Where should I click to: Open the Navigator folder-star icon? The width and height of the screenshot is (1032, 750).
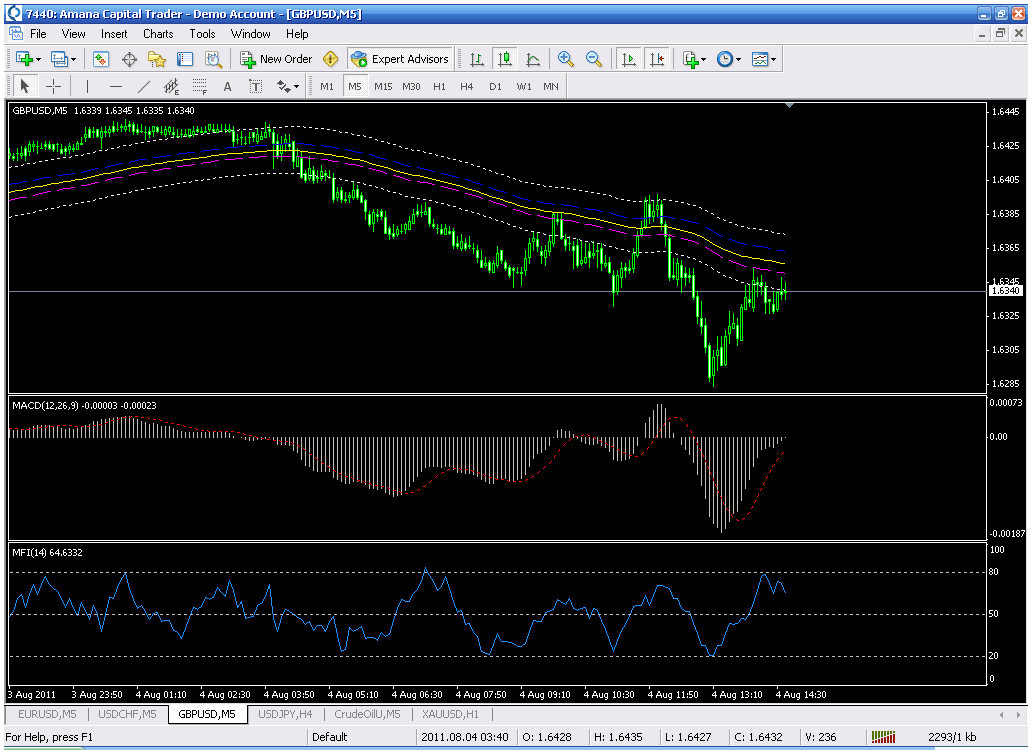coord(157,59)
